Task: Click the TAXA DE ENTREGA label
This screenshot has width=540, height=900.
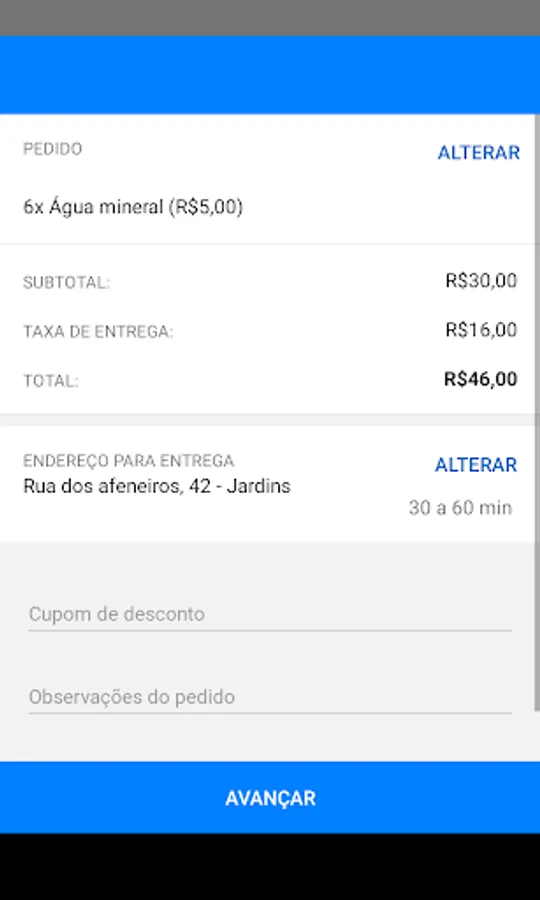Action: [98, 332]
